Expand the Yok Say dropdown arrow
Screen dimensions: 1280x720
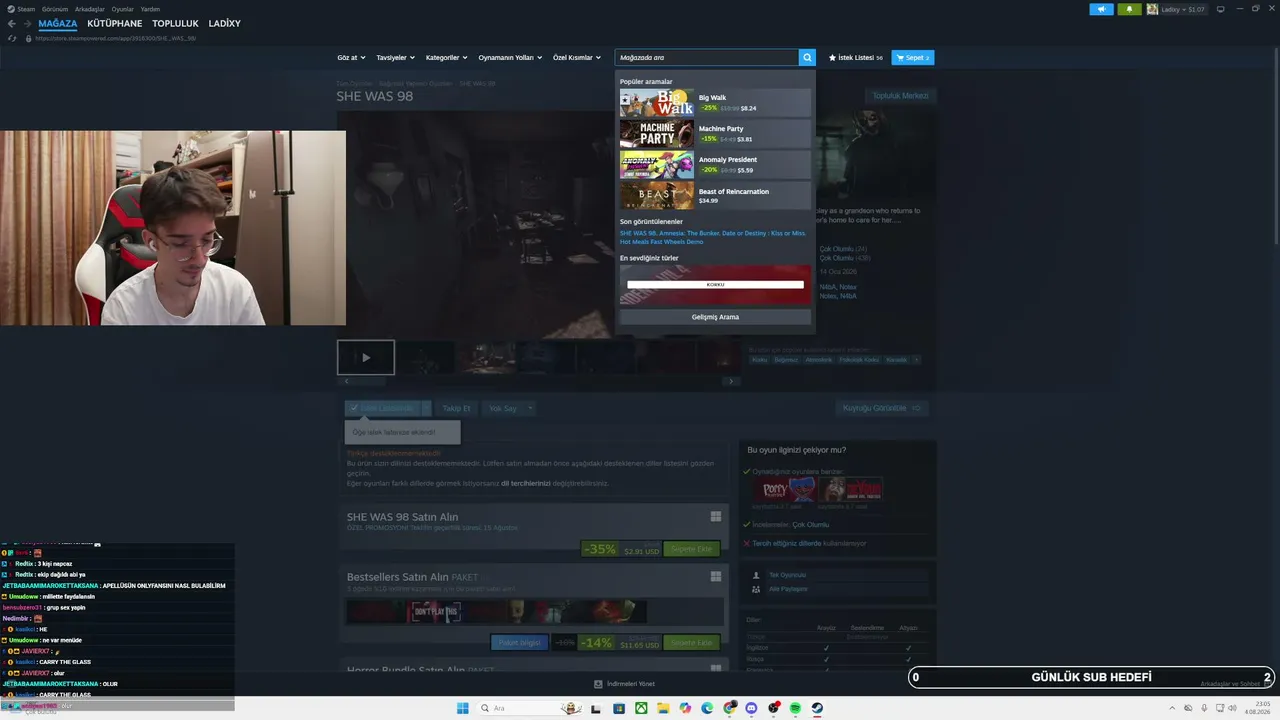(x=530, y=408)
